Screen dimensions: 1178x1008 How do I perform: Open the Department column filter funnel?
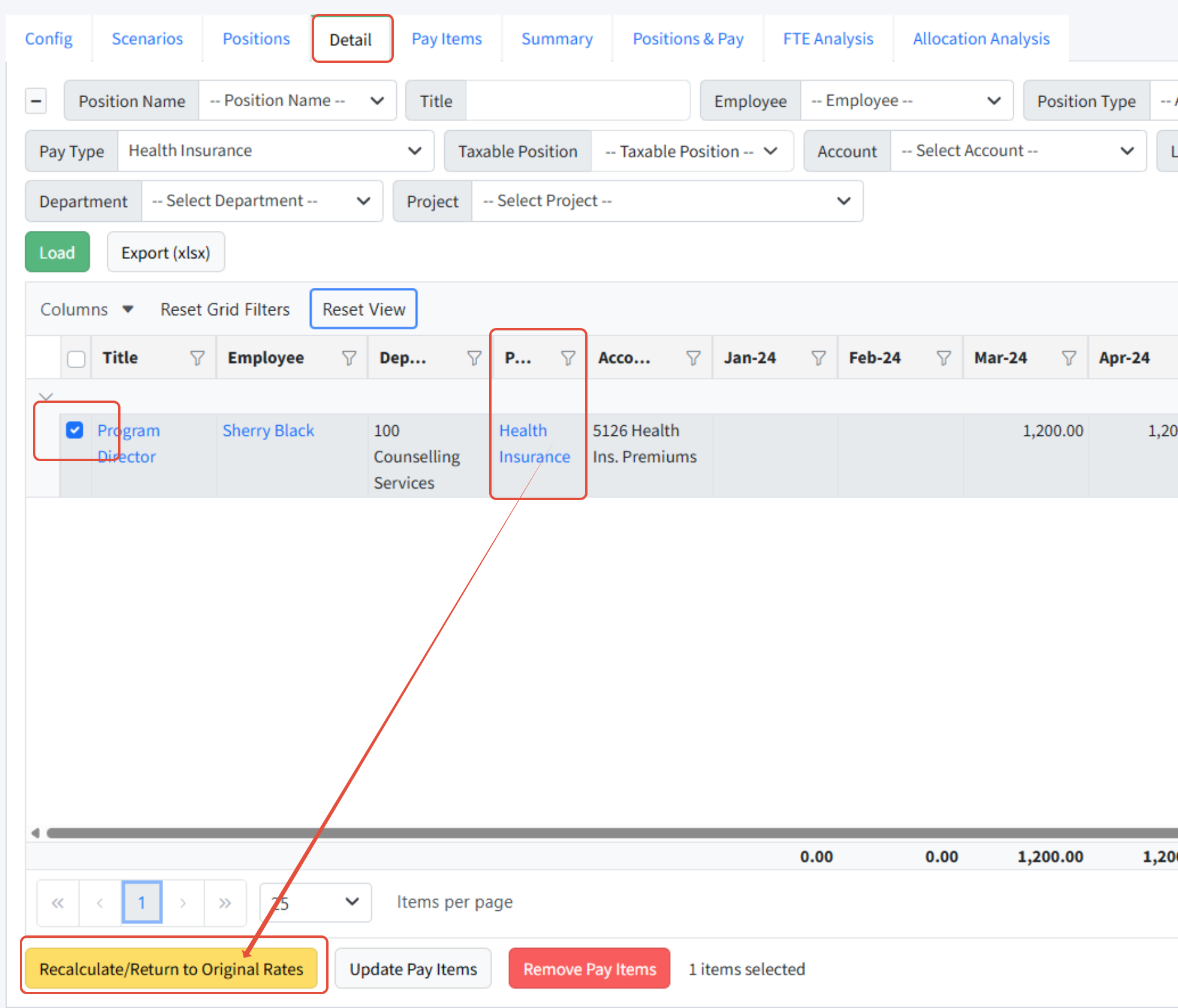[474, 358]
